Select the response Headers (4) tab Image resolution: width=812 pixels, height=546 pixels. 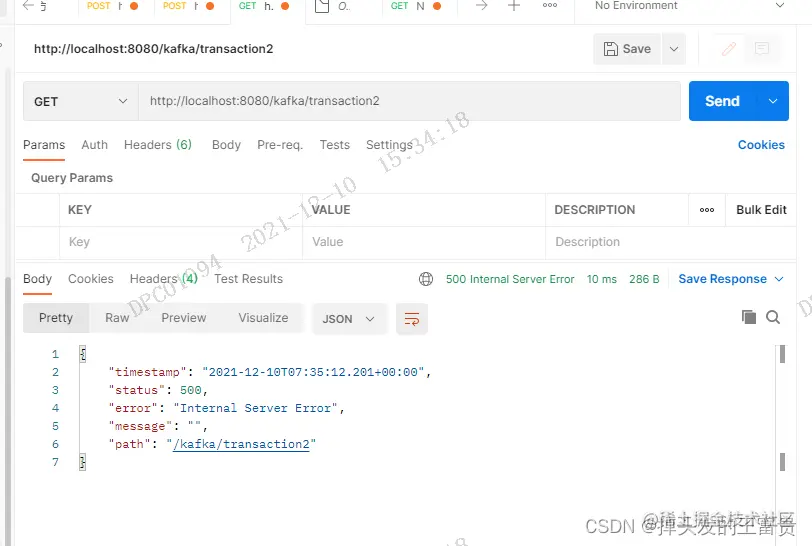(x=164, y=279)
